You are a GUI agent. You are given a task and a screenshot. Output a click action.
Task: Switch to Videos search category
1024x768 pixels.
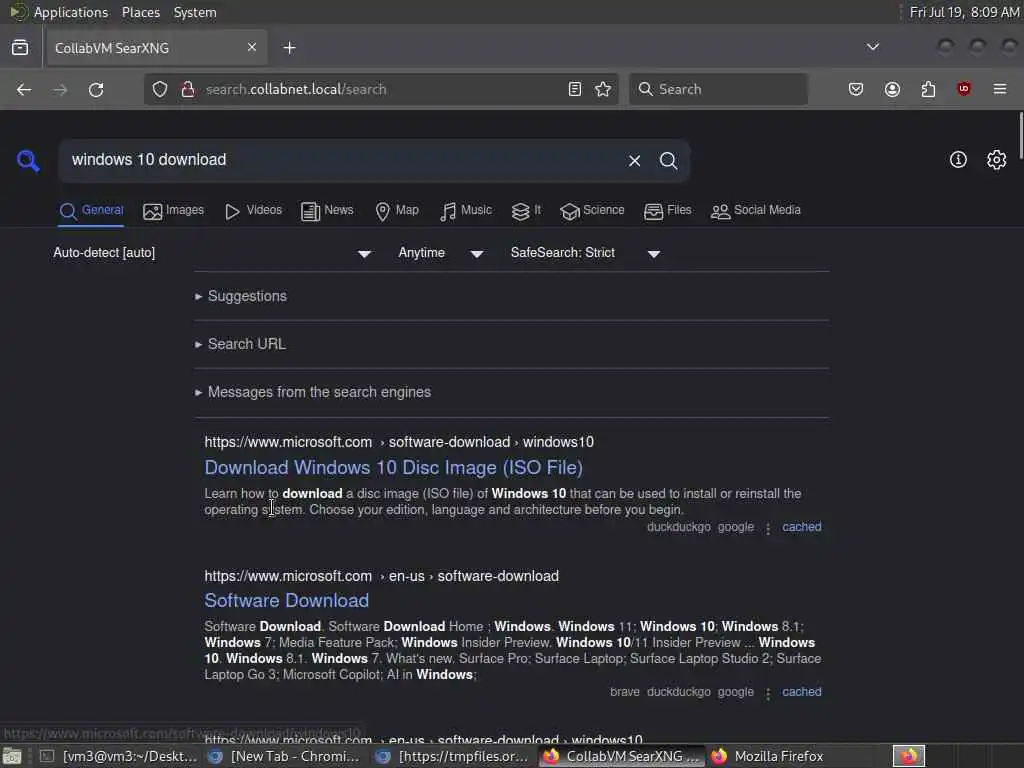point(253,211)
